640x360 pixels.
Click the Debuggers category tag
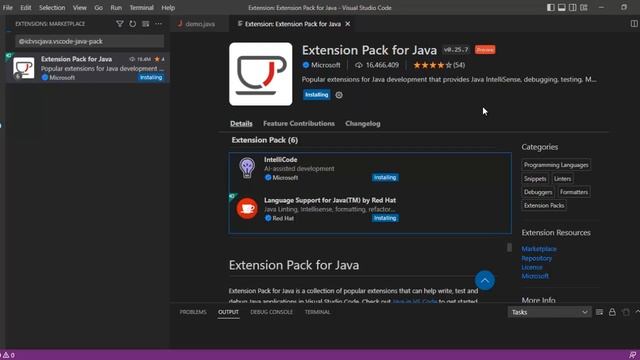click(538, 192)
